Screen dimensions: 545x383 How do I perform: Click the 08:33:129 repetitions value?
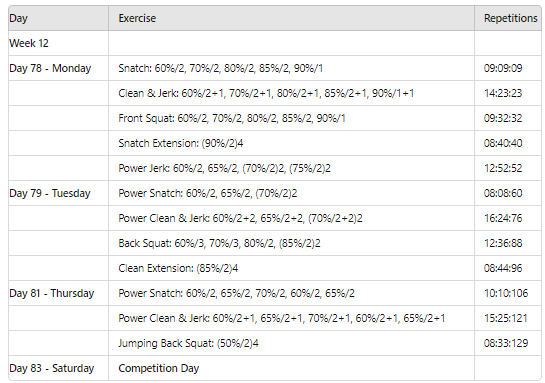click(x=508, y=343)
